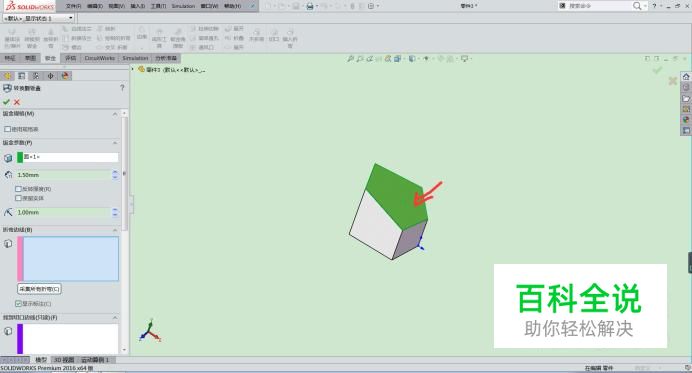Open the File (F) menu
The height and width of the screenshot is (373, 692).
pos(73,6)
